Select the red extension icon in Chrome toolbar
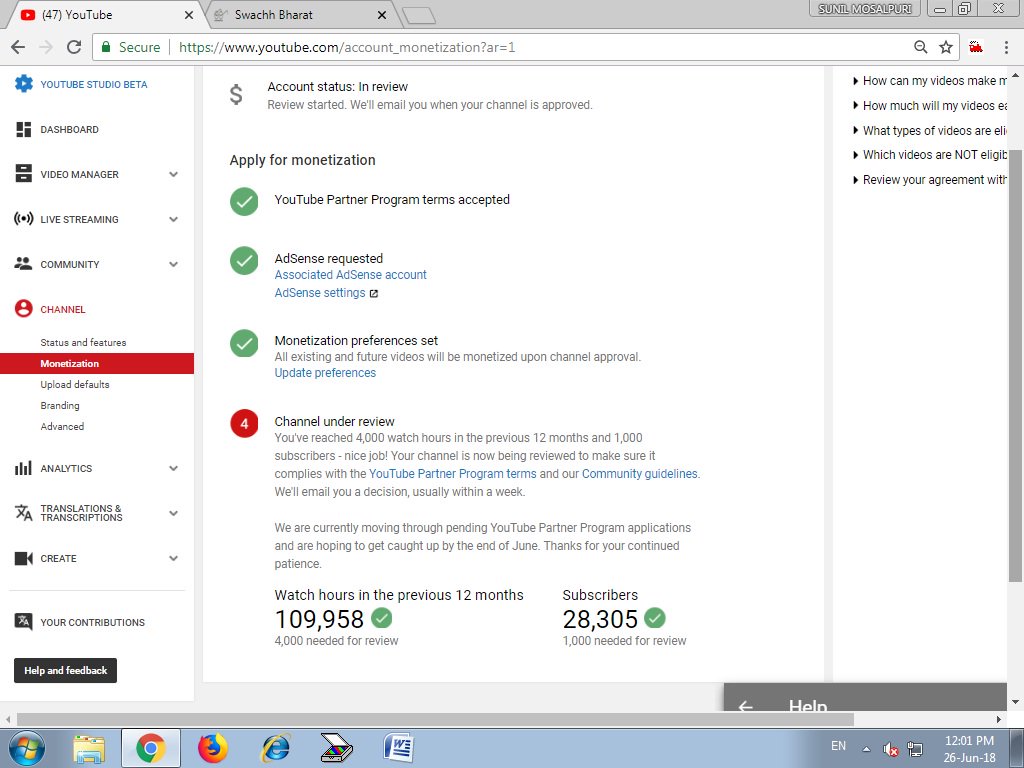 pyautogui.click(x=976, y=46)
